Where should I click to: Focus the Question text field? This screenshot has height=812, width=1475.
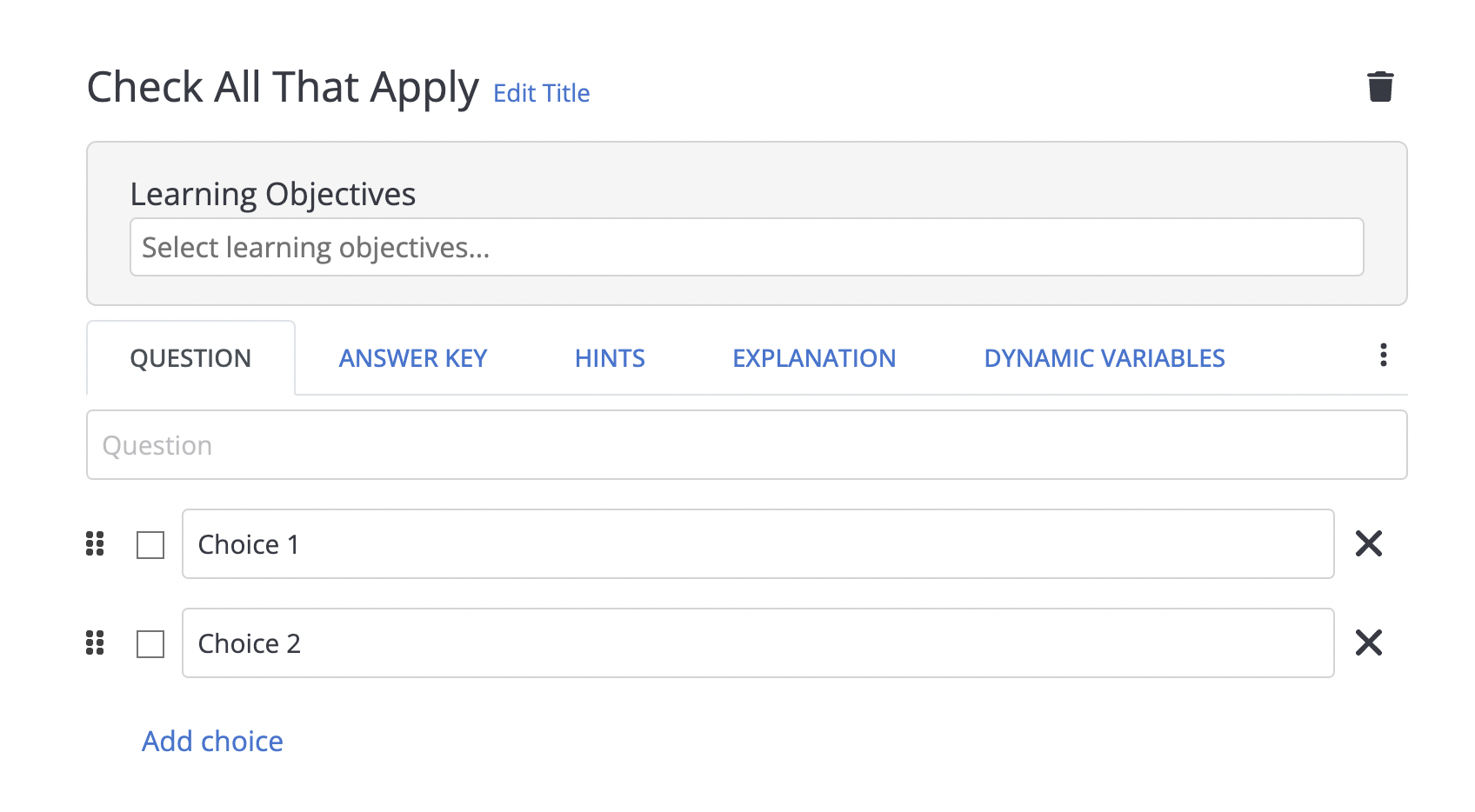(746, 445)
